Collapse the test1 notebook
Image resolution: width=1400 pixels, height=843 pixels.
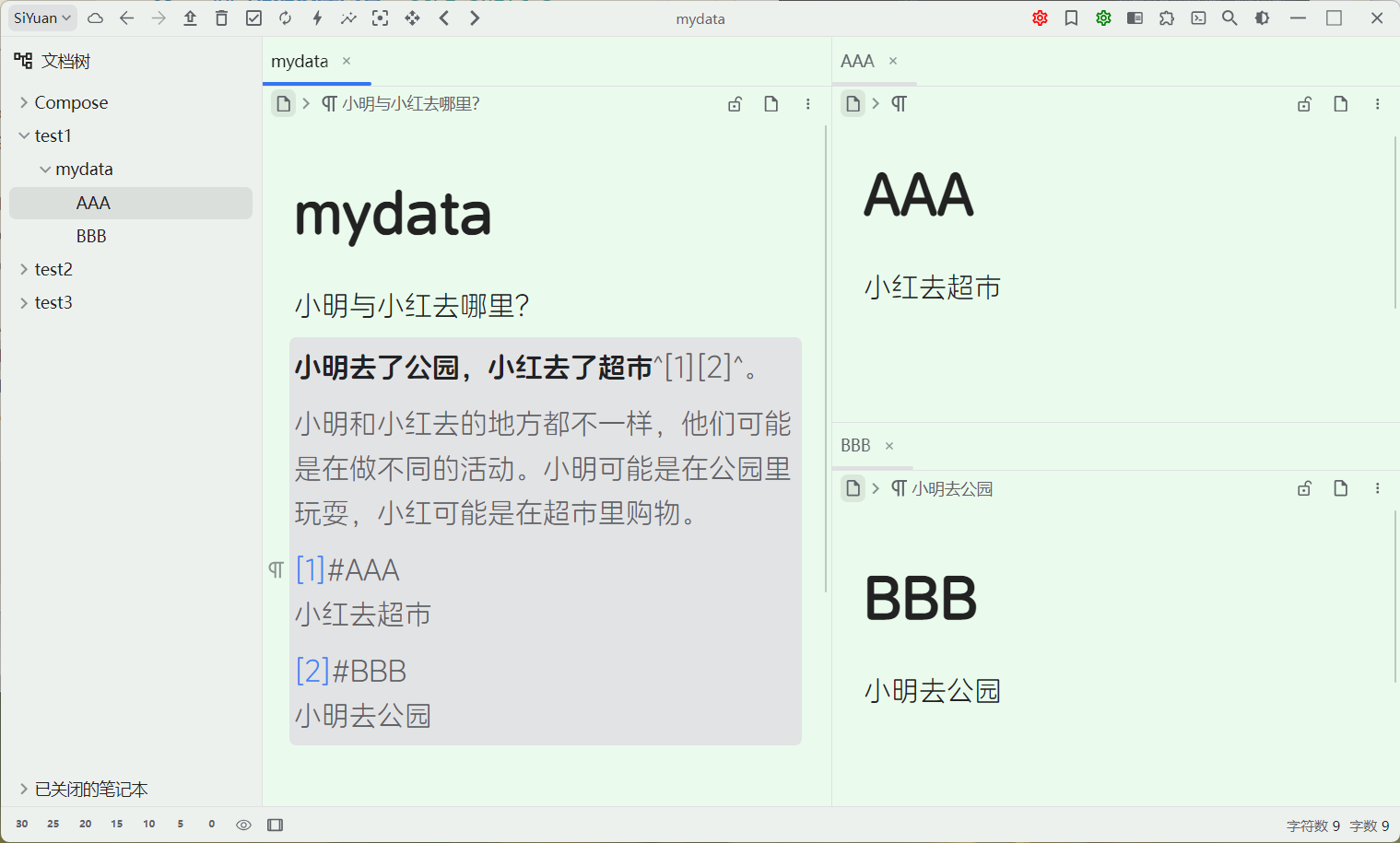pos(24,135)
